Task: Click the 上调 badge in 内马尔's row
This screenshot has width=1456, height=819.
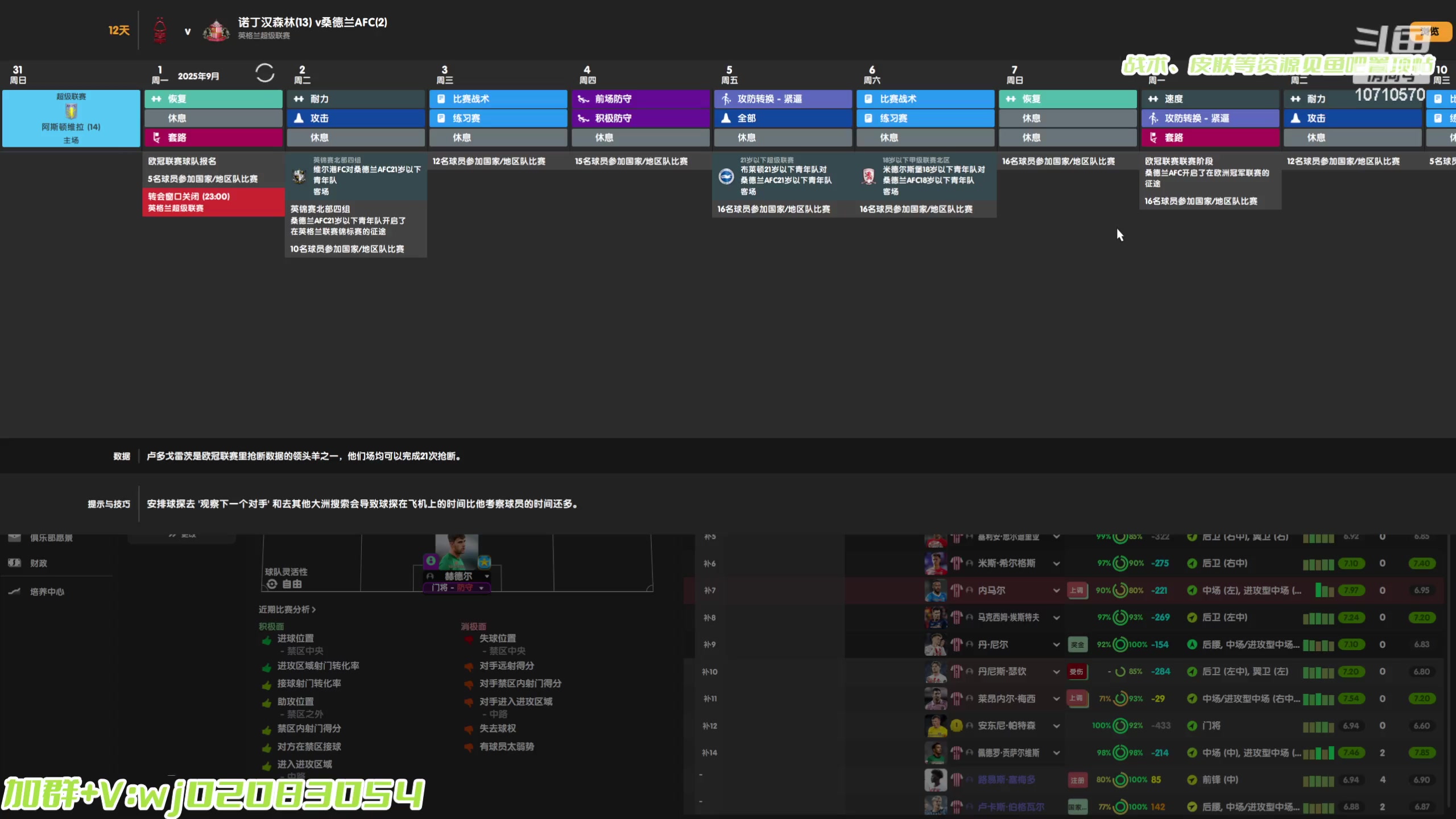Action: point(1077,590)
